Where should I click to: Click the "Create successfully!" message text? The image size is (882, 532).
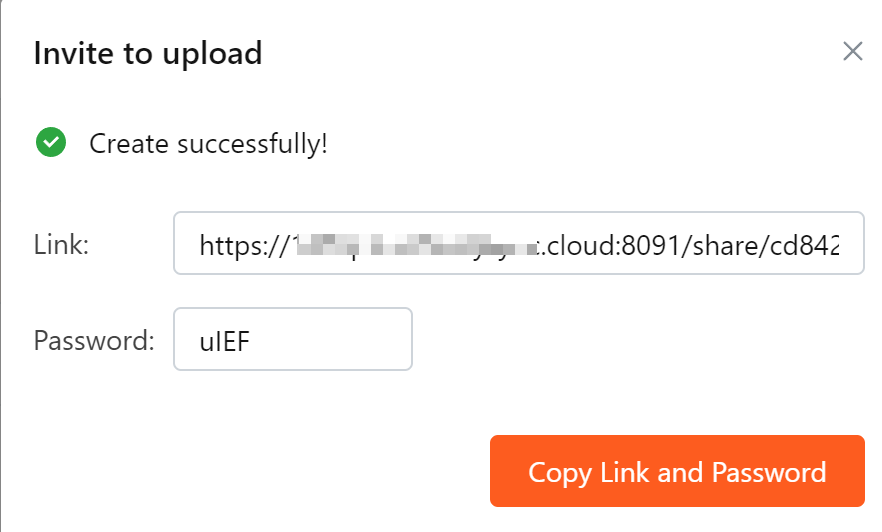tap(209, 143)
